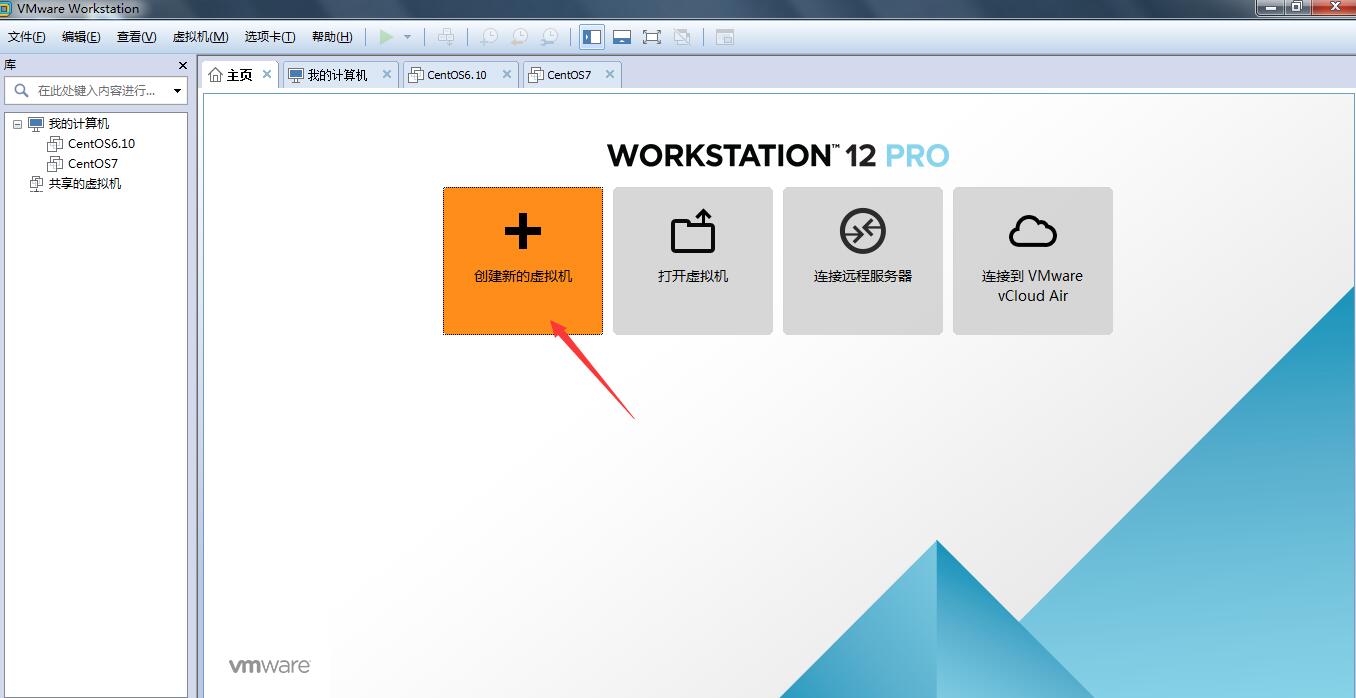Collapse the 我的计算机 tree node
This screenshot has height=698, width=1356.
17,124
